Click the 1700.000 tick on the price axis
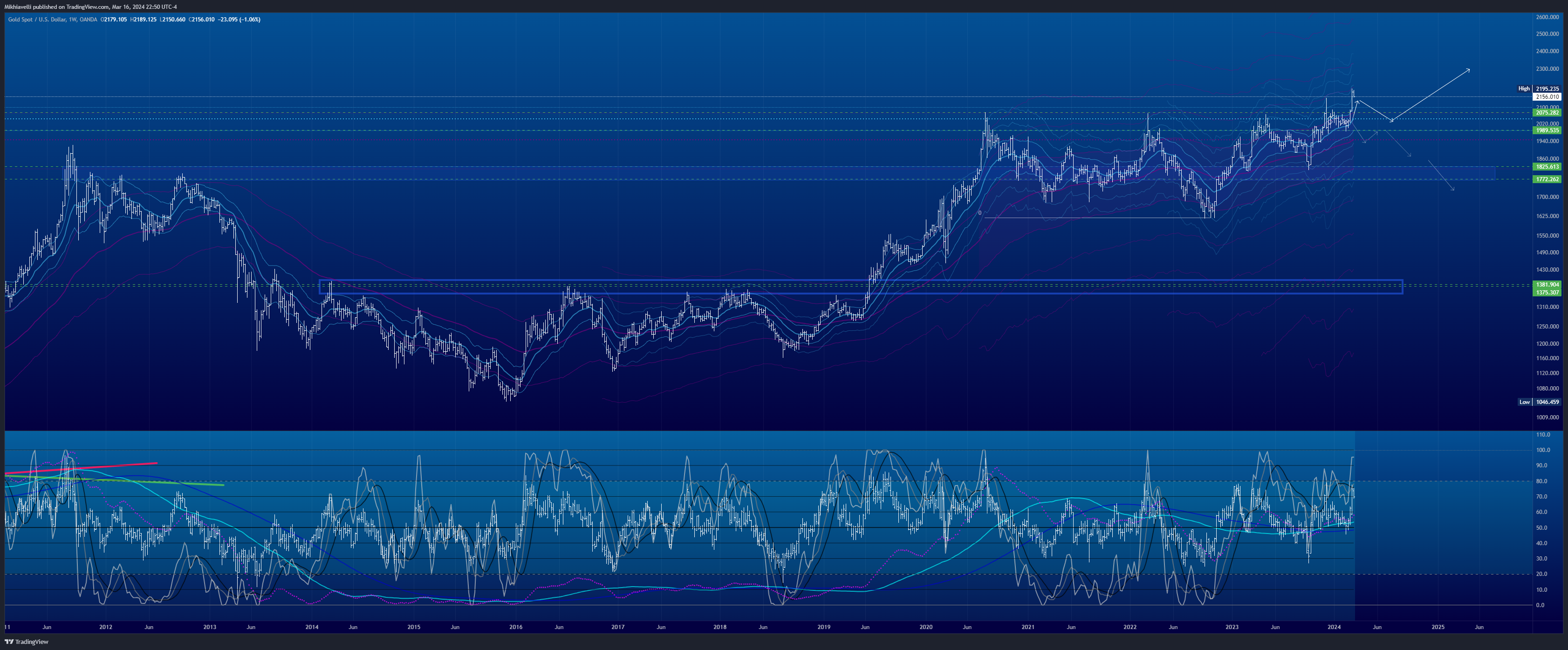 point(1547,197)
